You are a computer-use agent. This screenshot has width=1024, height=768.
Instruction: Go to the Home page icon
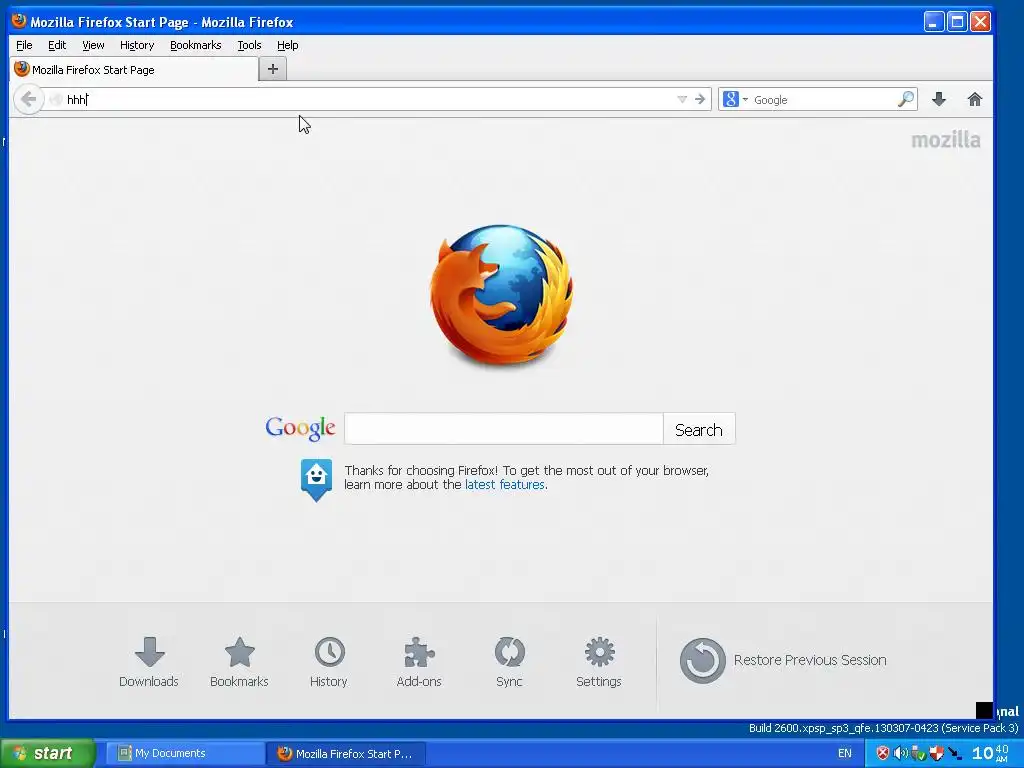coord(974,99)
